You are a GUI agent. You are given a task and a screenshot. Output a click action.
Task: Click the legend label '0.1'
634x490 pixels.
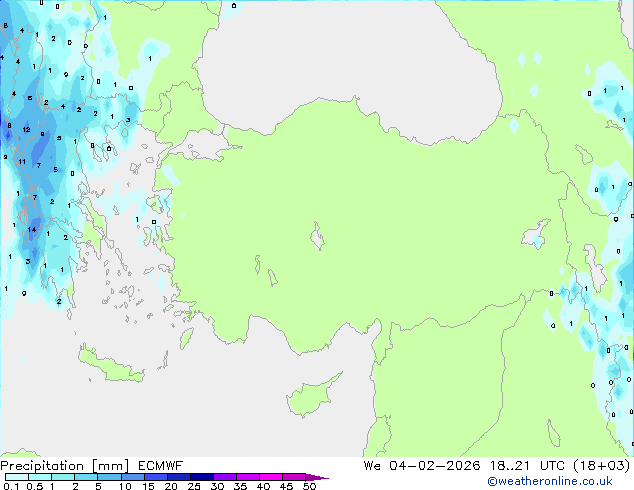11,486
